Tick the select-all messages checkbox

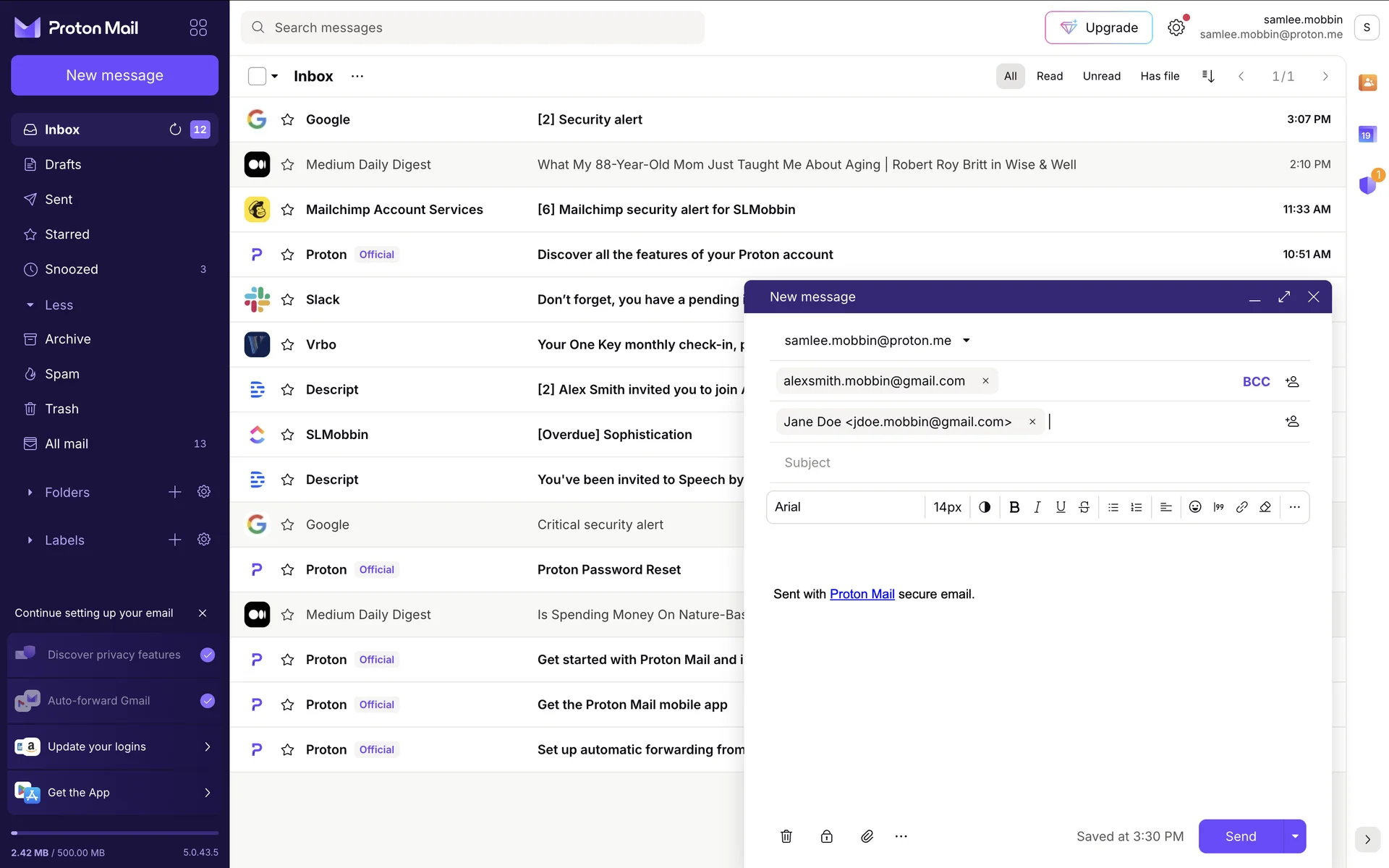257,76
